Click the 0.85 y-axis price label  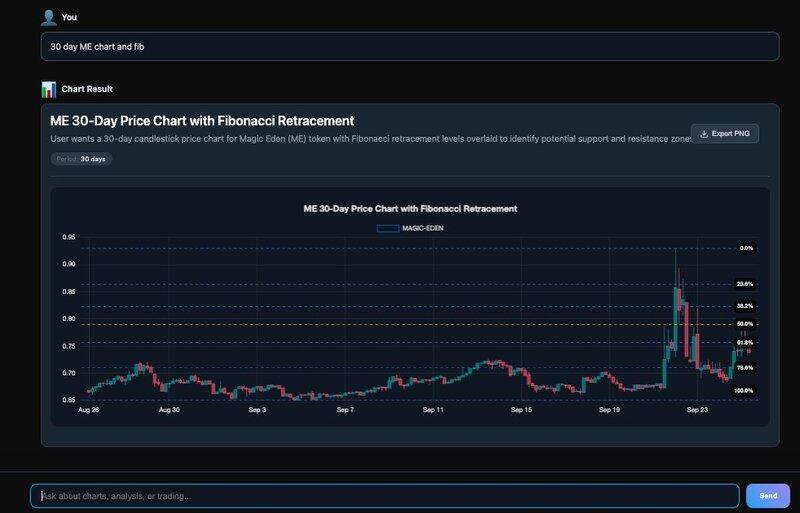click(x=69, y=291)
